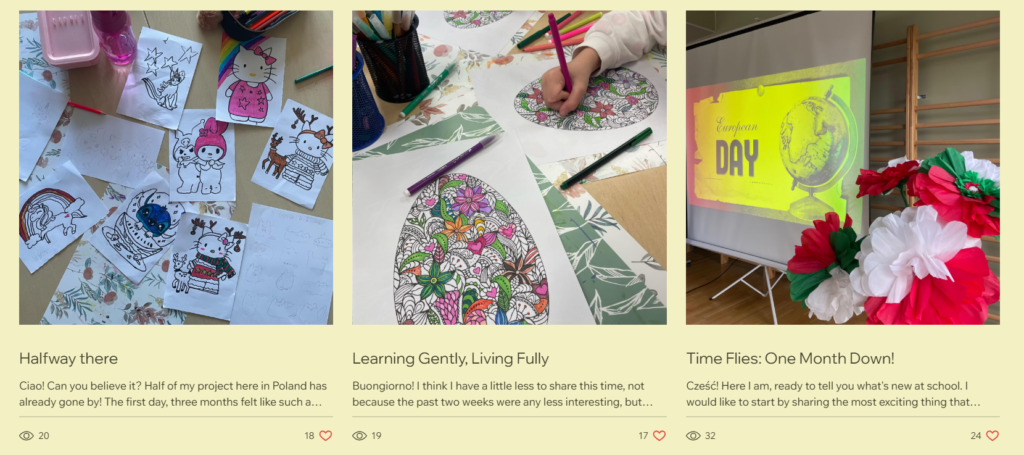Click the excerpt beginning with "Cześć! Here I am"
1024x455 pixels.
pyautogui.click(x=833, y=394)
